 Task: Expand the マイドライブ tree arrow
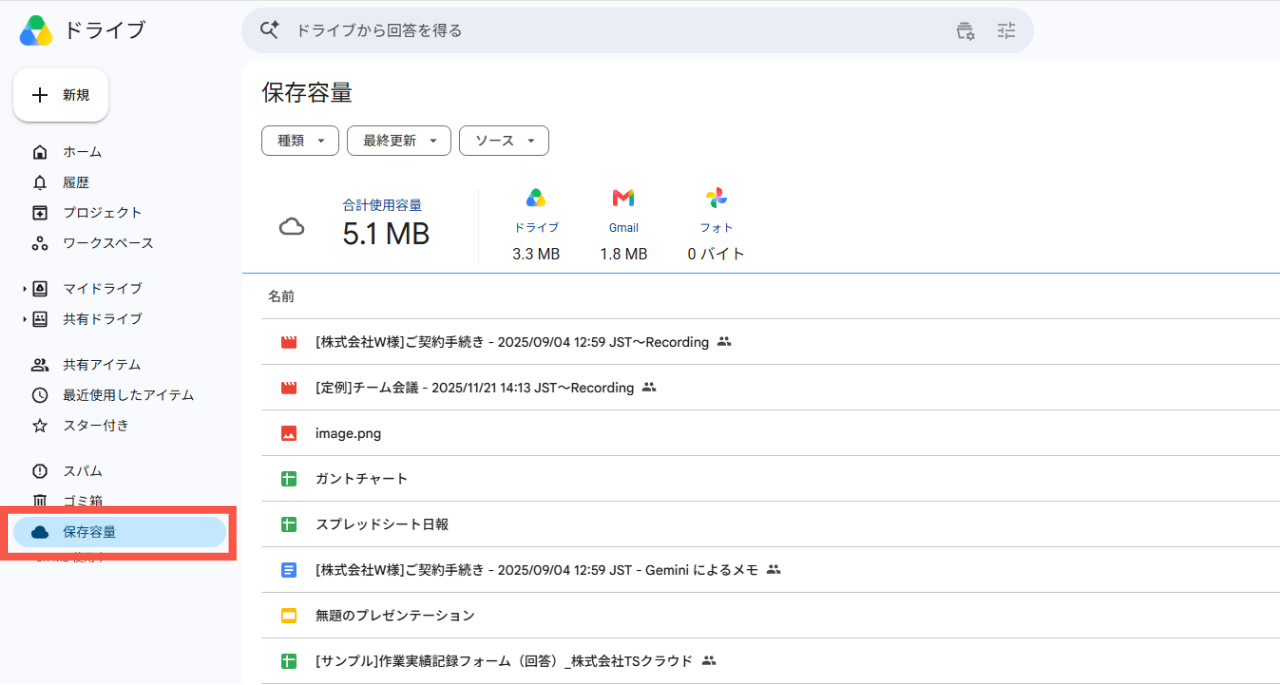tap(24, 289)
